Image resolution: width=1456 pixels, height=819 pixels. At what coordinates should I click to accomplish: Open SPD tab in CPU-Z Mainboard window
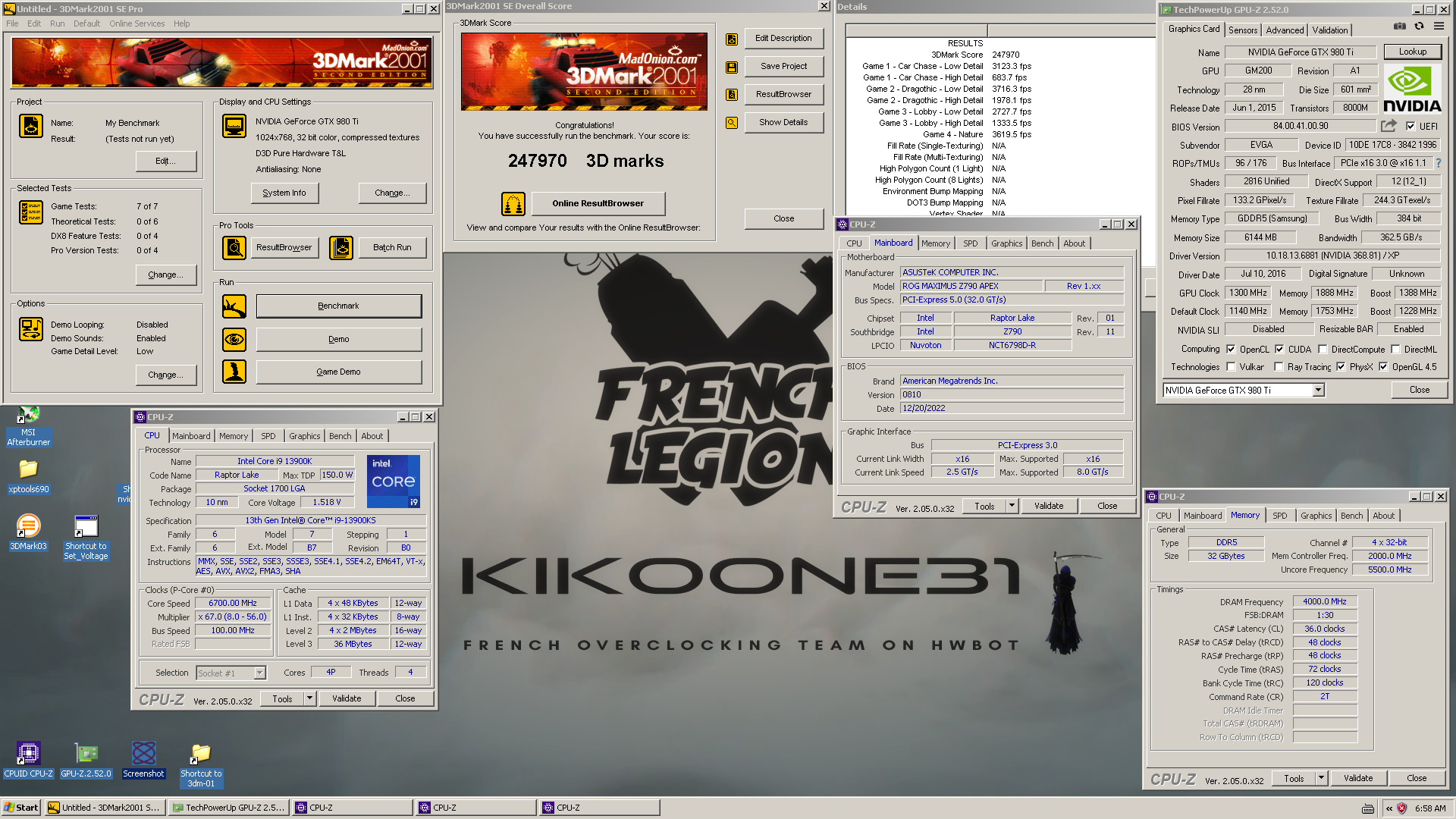[970, 243]
